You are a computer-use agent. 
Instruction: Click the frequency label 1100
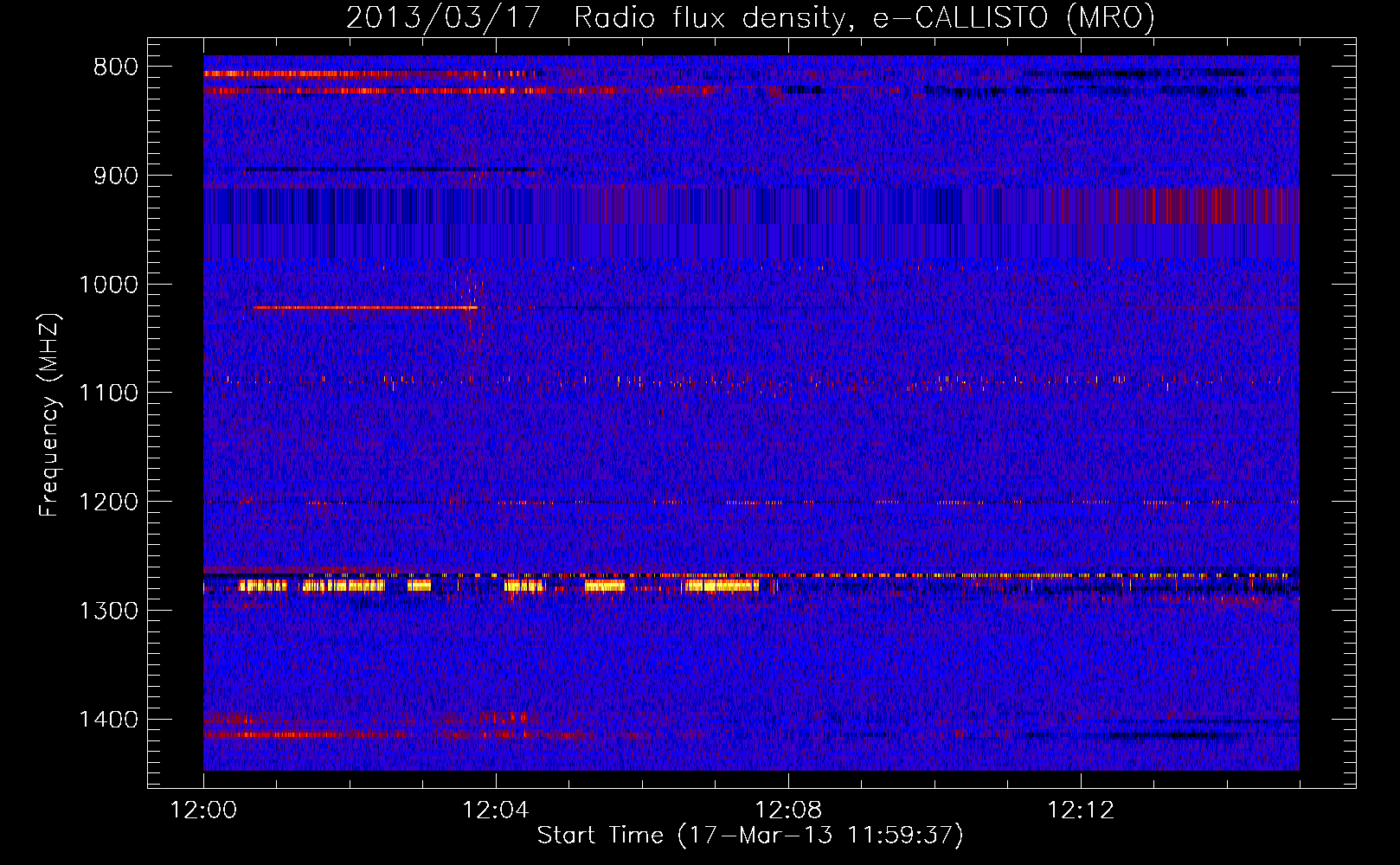[107, 394]
